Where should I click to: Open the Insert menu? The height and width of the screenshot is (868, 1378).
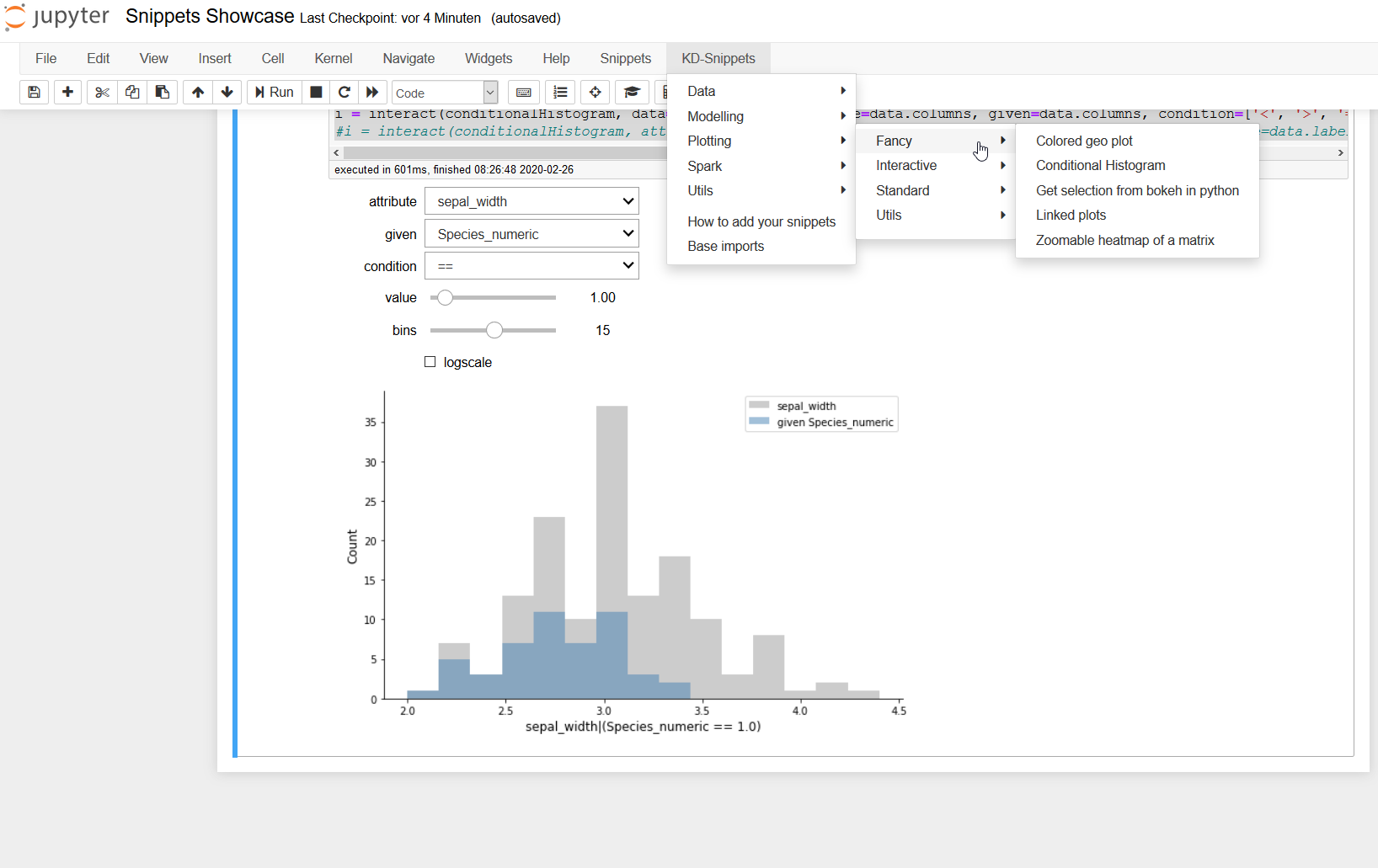point(215,58)
